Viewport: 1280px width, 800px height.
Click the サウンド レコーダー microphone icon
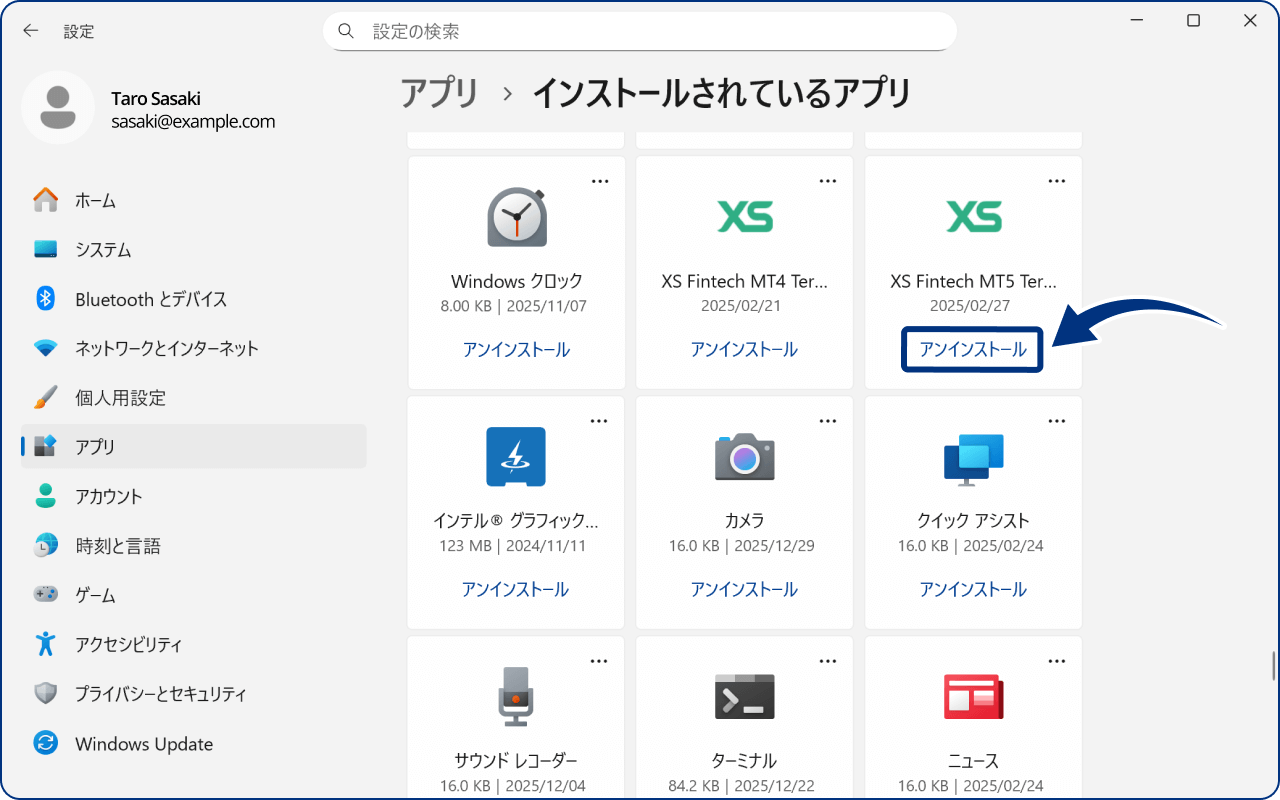coord(516,697)
